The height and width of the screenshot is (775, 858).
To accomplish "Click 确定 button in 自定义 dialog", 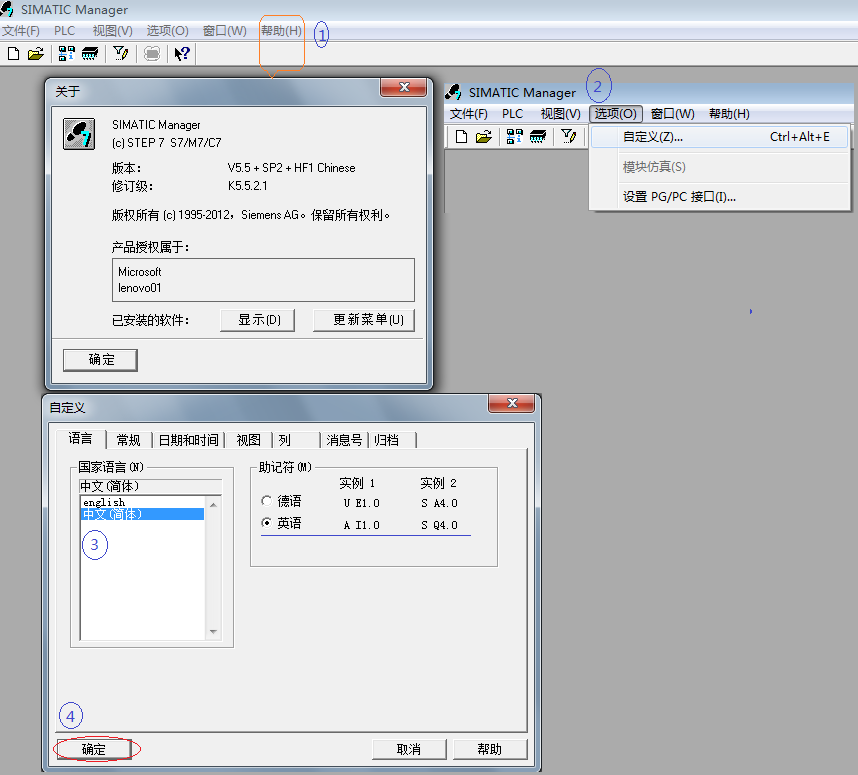I will click(94, 749).
